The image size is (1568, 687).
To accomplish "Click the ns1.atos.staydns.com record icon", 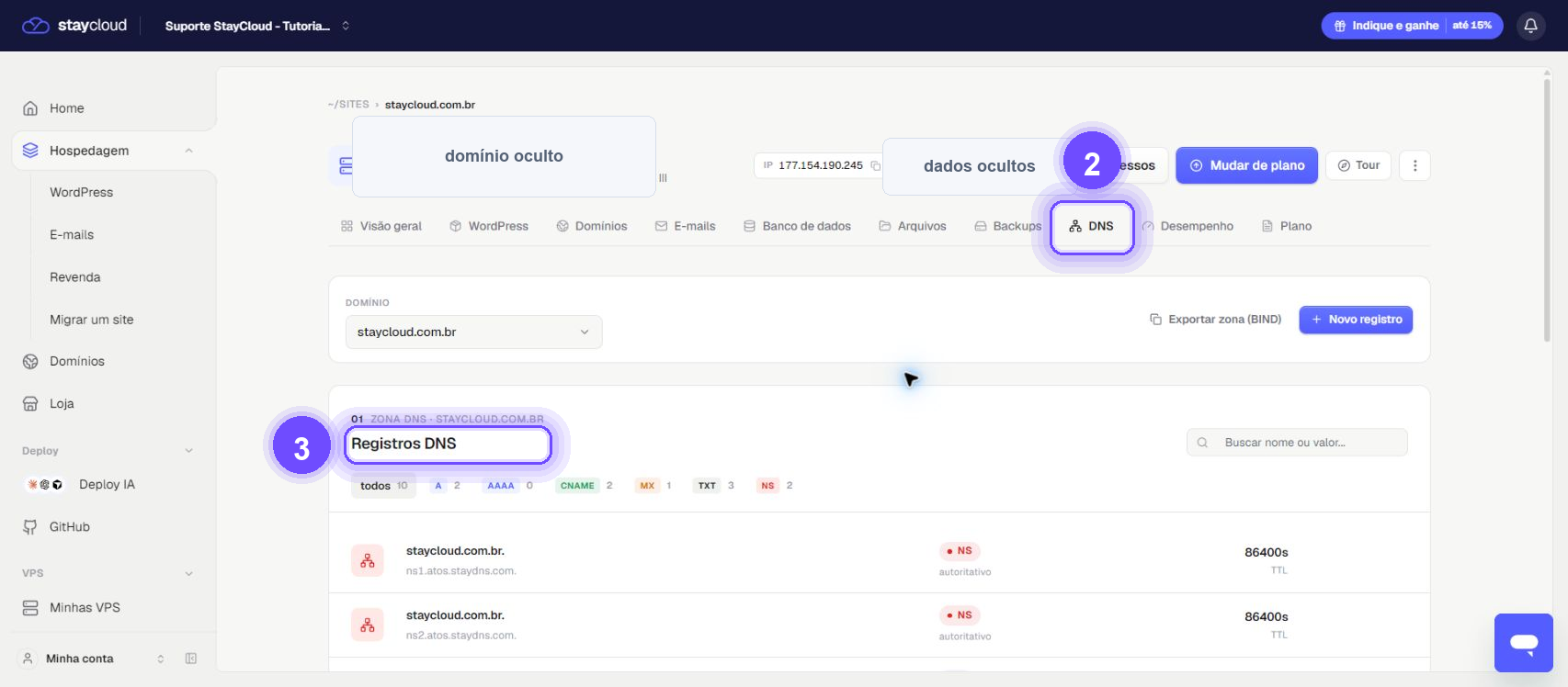I will 368,560.
